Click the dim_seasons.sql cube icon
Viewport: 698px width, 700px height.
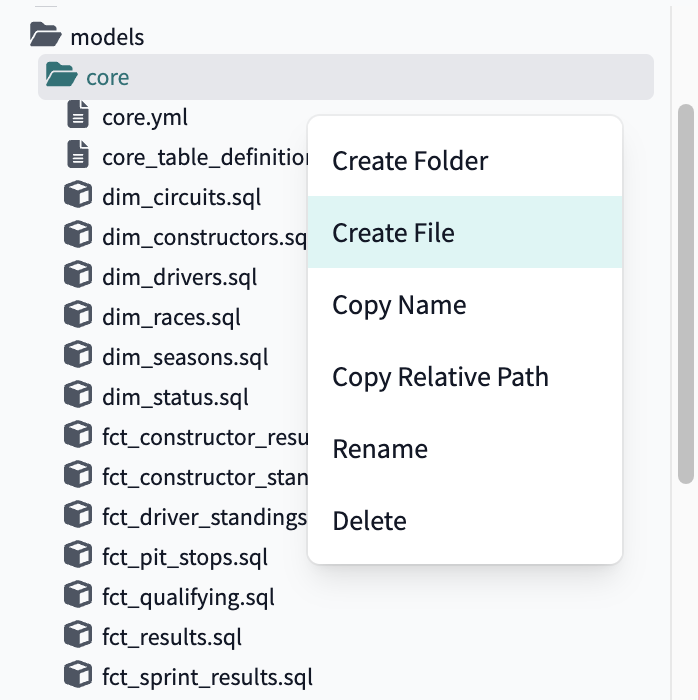click(78, 354)
